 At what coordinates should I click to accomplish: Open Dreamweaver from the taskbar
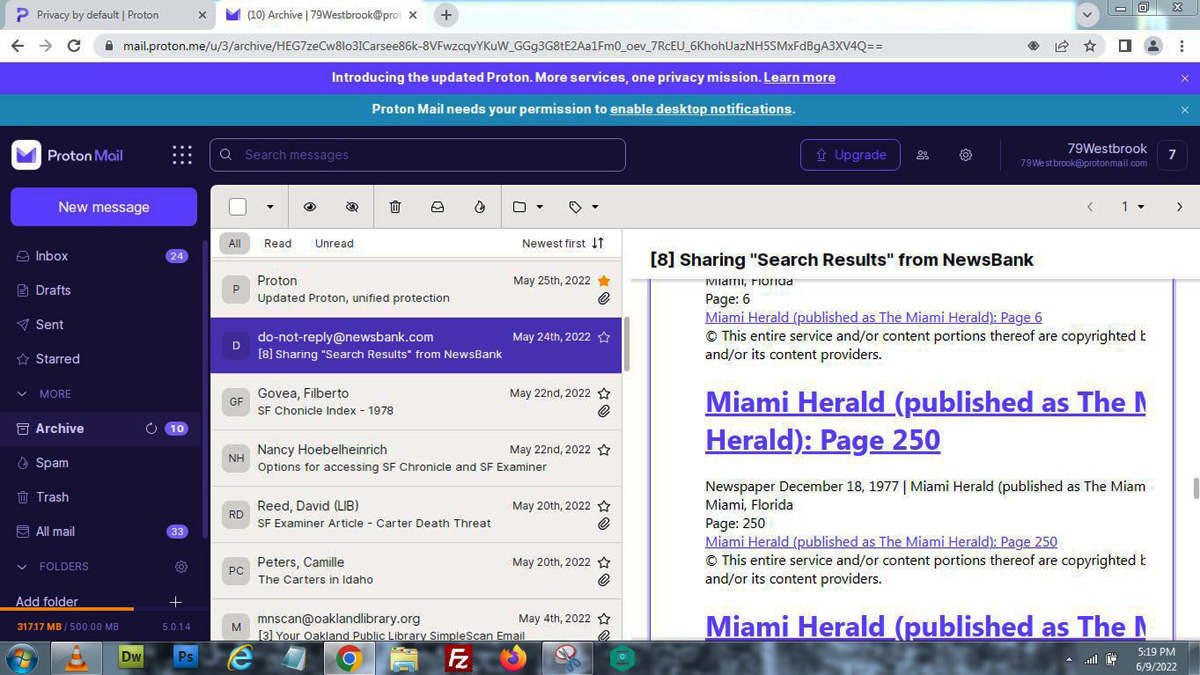[131, 657]
